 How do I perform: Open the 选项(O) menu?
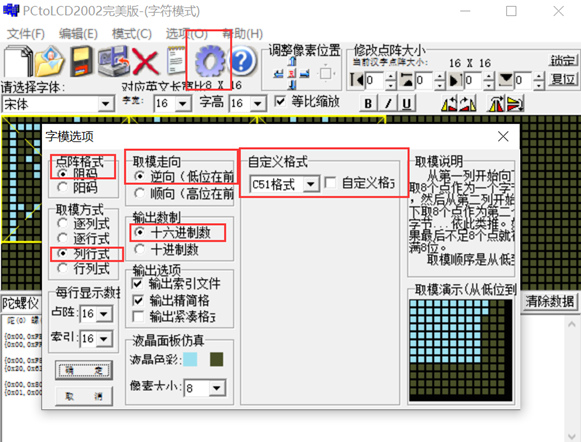(x=186, y=34)
